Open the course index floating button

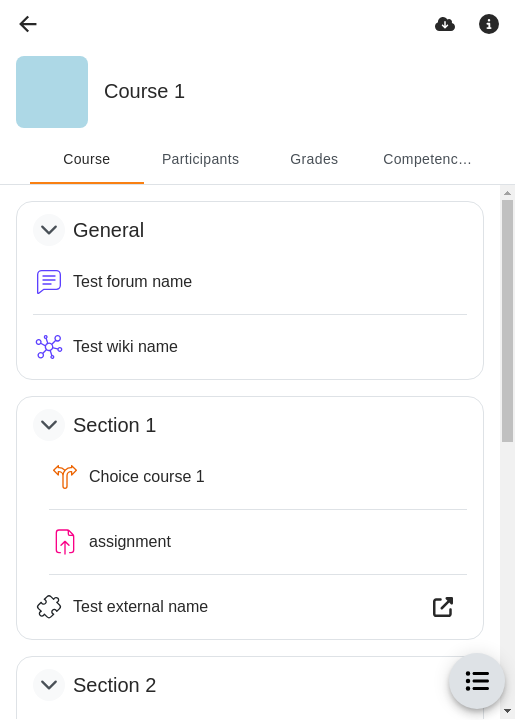point(477,681)
